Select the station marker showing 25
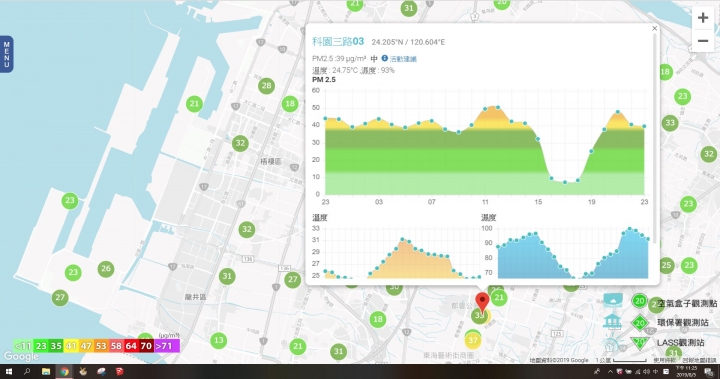Image resolution: width=720 pixels, height=379 pixels. pos(666,265)
